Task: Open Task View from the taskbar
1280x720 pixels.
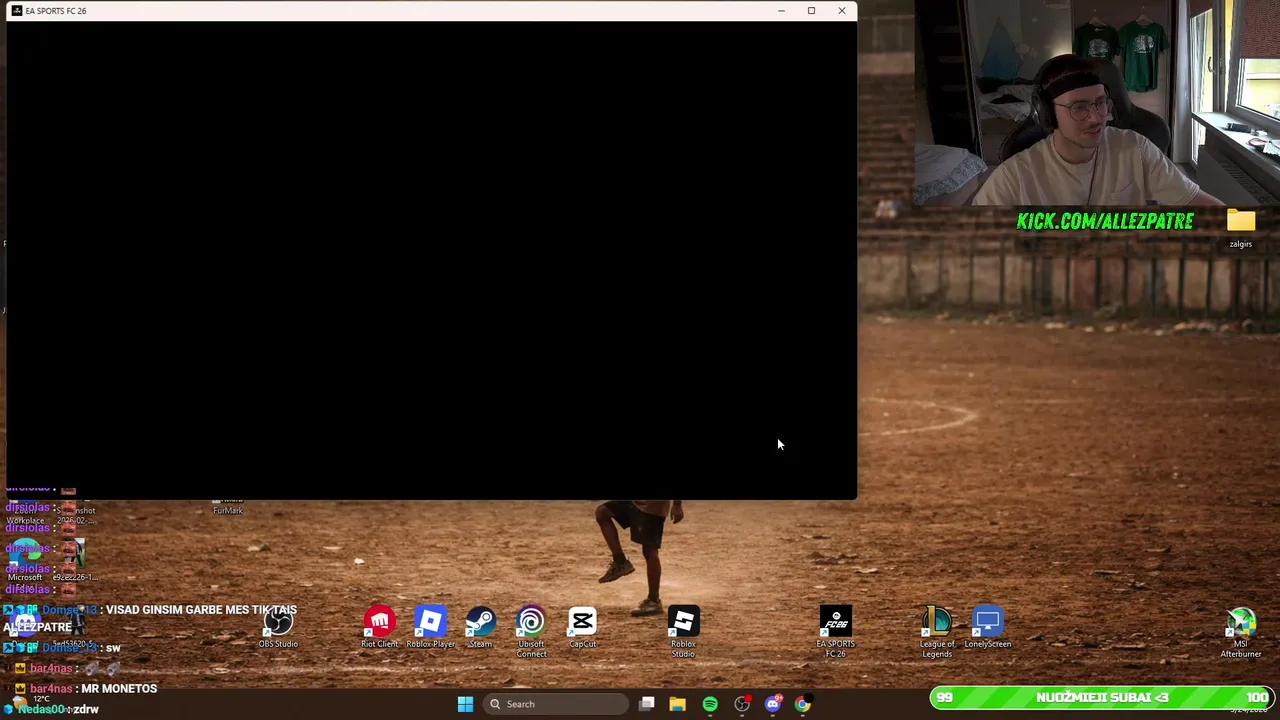Action: pyautogui.click(x=647, y=704)
